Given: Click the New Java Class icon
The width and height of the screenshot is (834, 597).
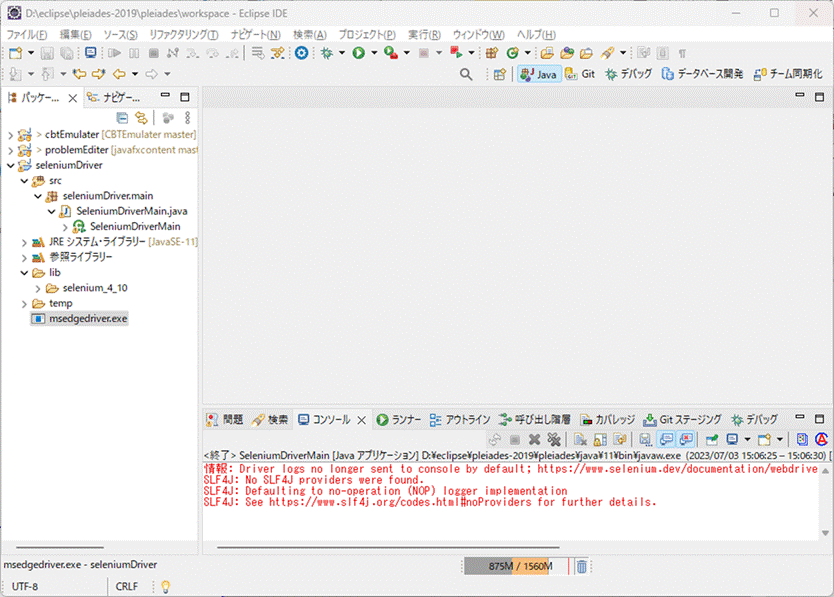Looking at the screenshot, I should 512,53.
